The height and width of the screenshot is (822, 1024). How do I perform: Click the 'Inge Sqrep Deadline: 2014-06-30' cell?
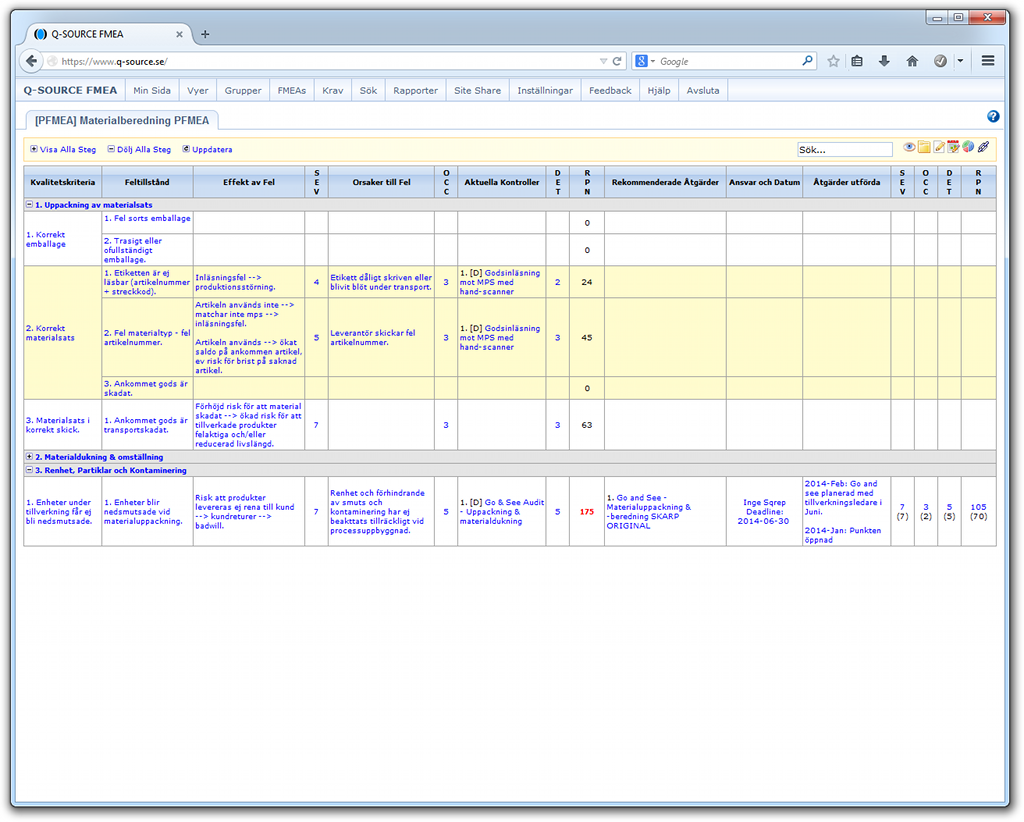pyautogui.click(x=764, y=512)
